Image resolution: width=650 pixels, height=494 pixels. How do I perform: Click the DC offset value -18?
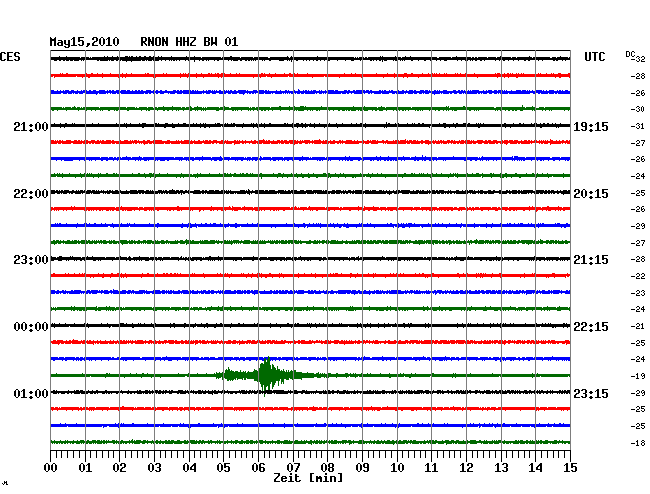coord(638,443)
